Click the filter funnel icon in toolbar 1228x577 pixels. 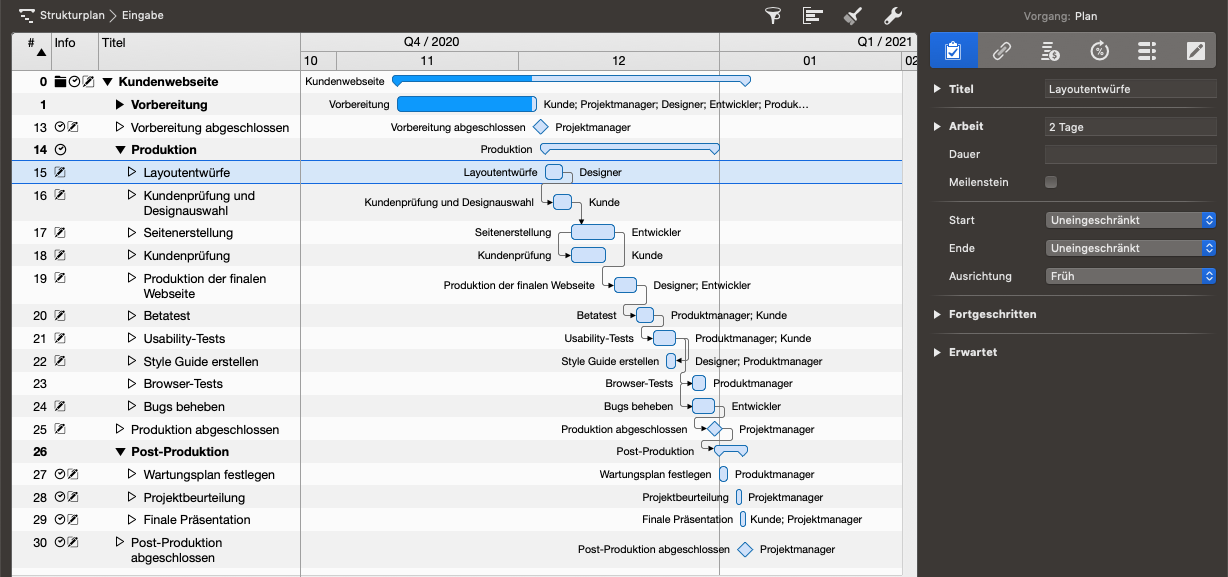pyautogui.click(x=773, y=16)
